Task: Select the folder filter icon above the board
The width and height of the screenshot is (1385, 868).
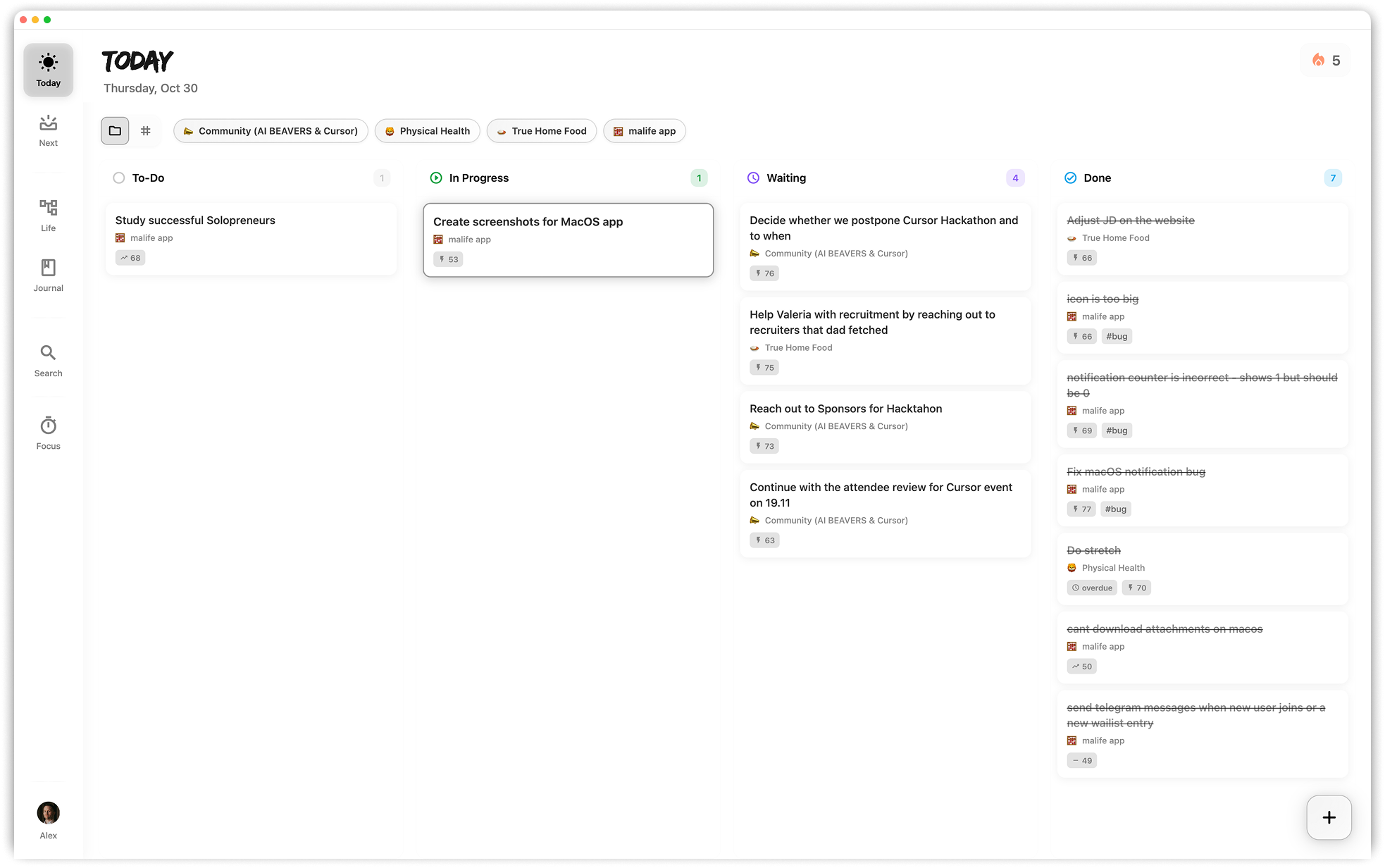Action: point(115,130)
